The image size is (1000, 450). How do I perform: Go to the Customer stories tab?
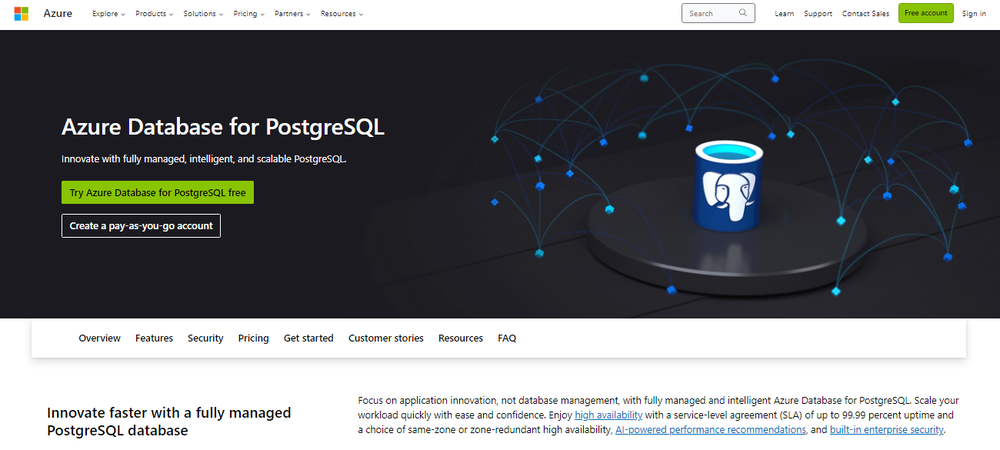click(386, 338)
